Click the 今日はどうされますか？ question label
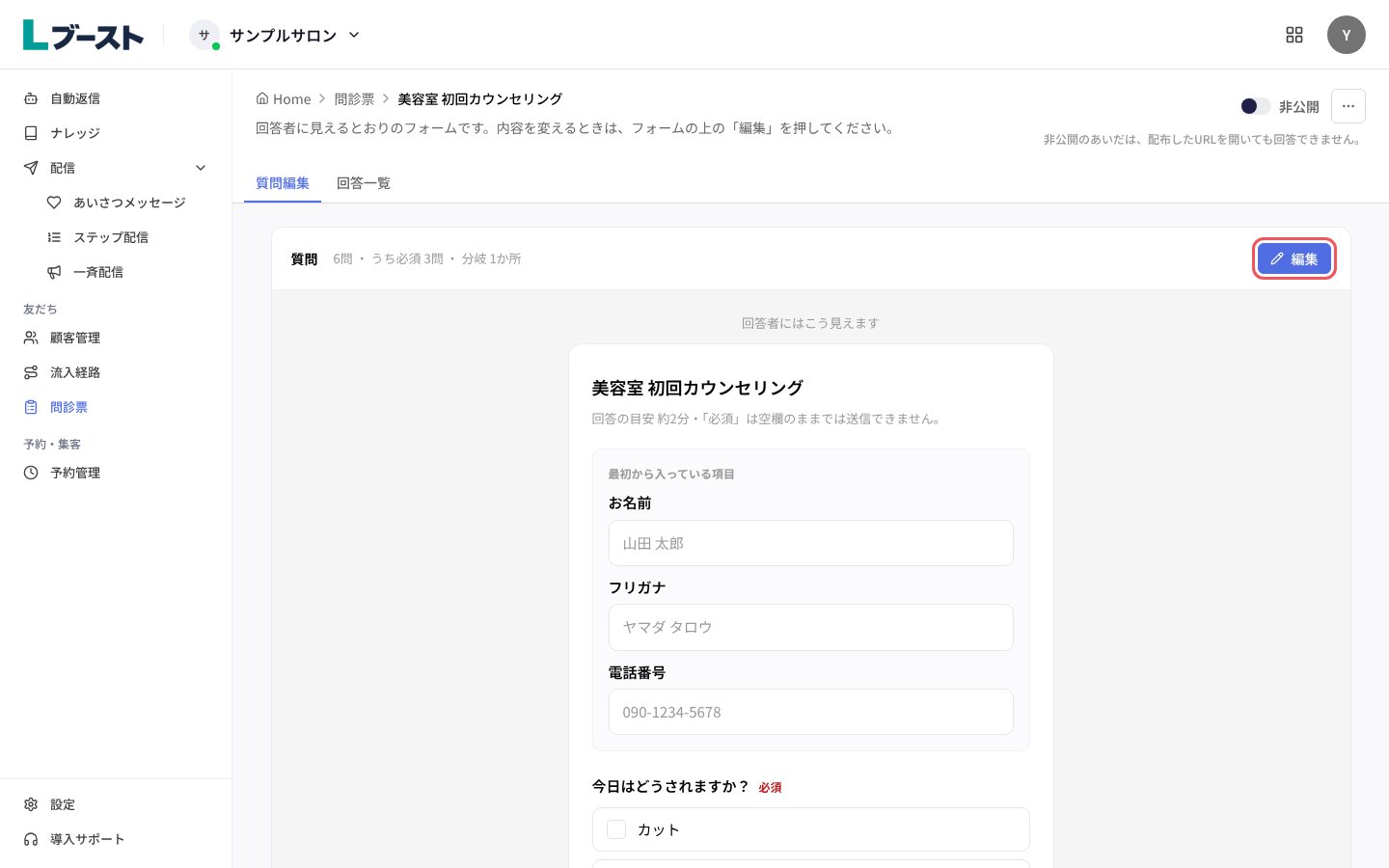 tap(671, 786)
